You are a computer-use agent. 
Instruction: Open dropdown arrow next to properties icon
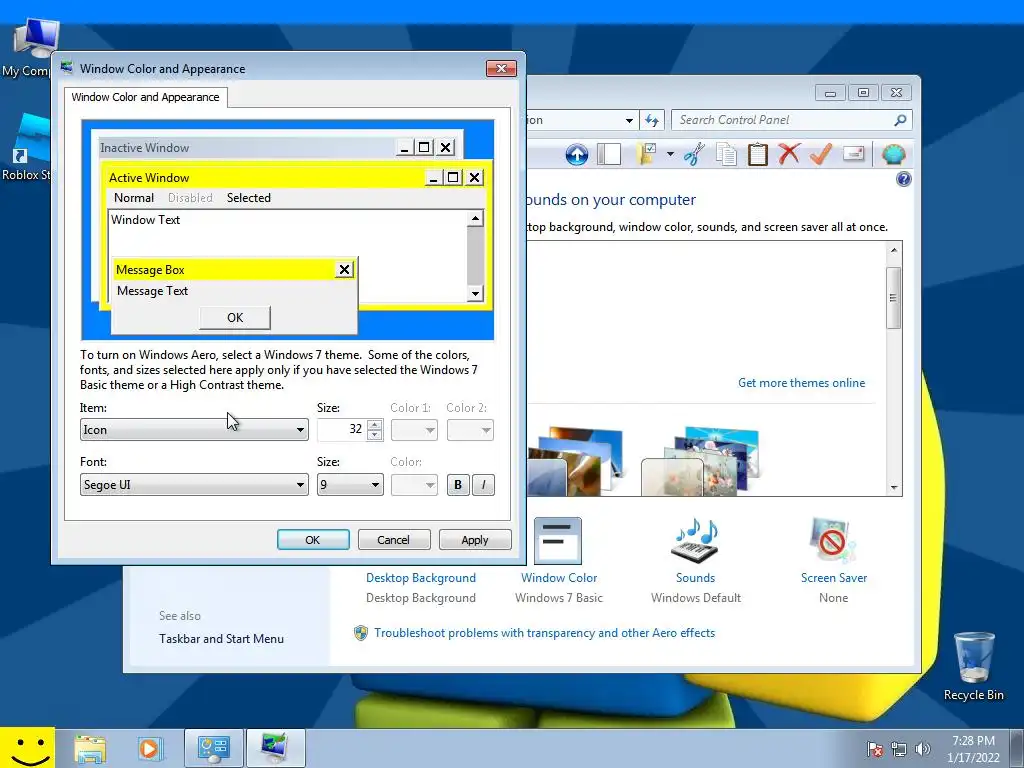(670, 155)
